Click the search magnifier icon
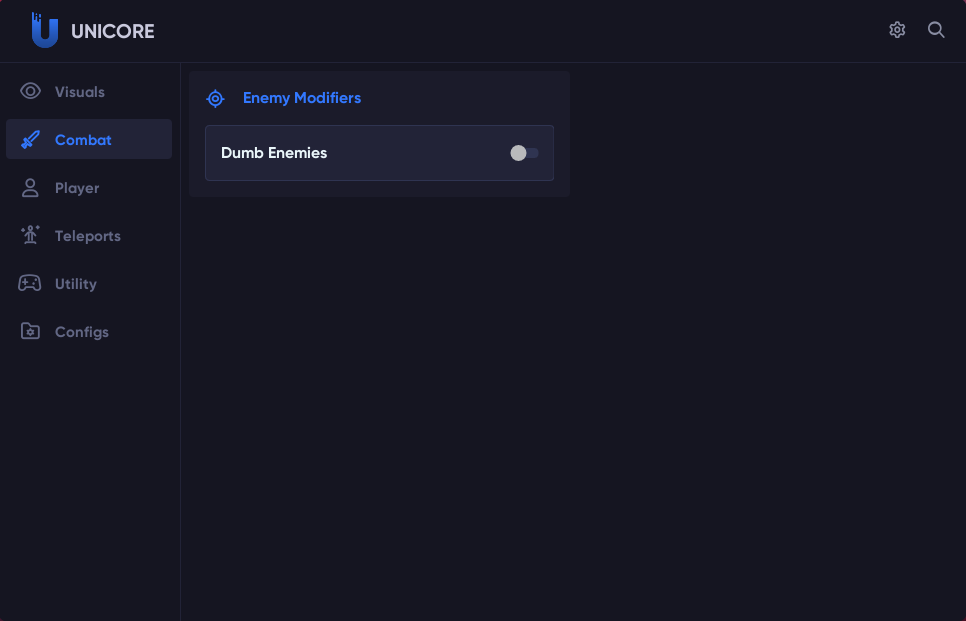966x621 pixels. 936,30
